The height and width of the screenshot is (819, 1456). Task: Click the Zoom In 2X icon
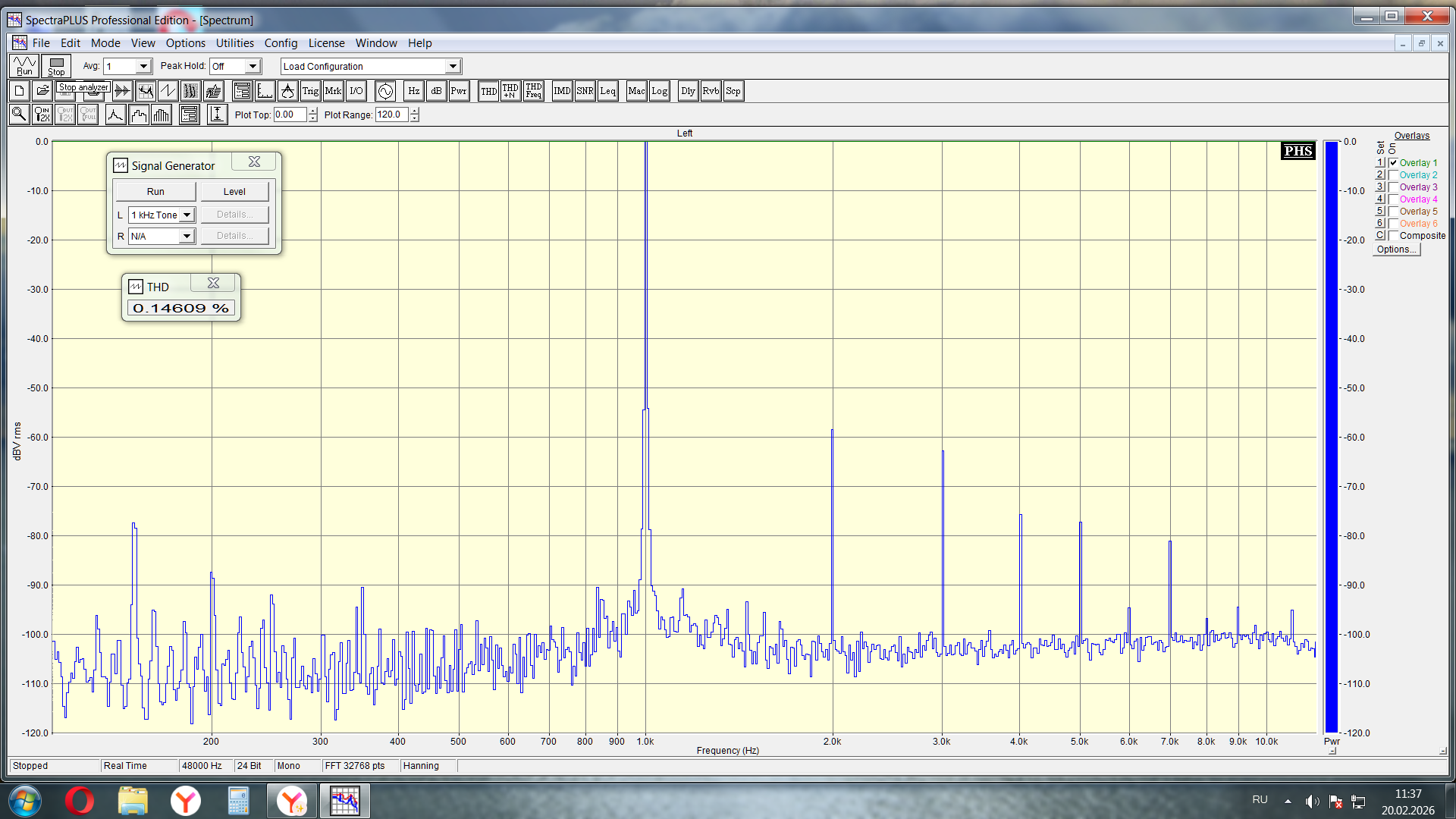pyautogui.click(x=42, y=115)
